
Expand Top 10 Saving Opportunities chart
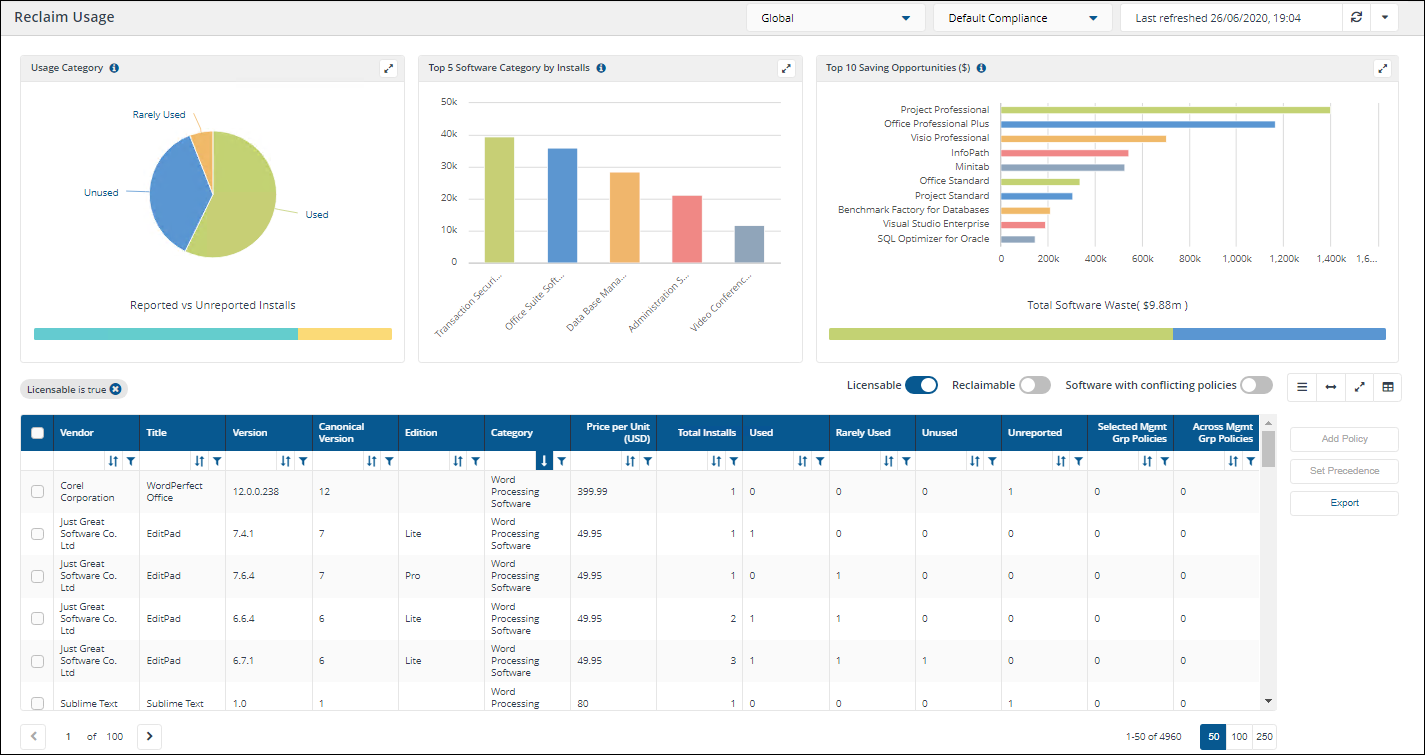pyautogui.click(x=1382, y=68)
